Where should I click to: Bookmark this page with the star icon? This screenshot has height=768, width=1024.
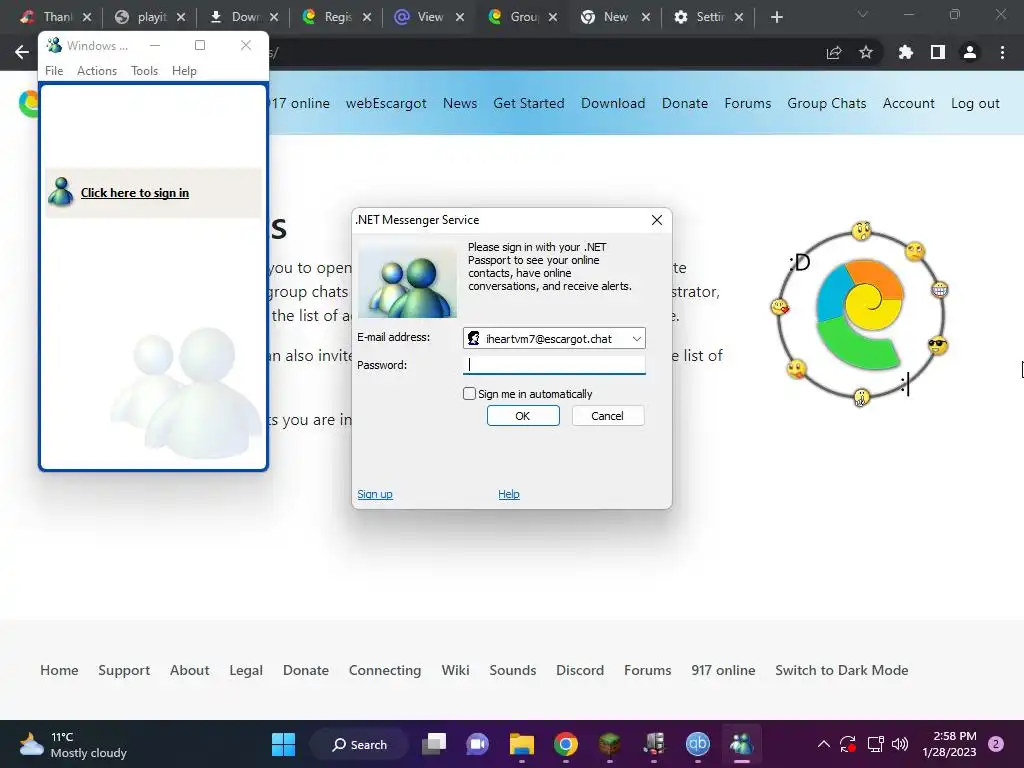[866, 52]
